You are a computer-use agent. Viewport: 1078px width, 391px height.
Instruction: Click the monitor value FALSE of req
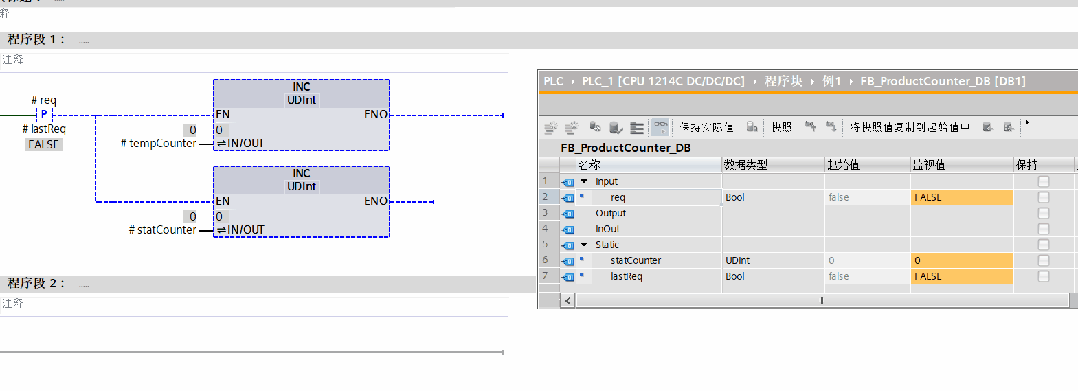tap(962, 197)
